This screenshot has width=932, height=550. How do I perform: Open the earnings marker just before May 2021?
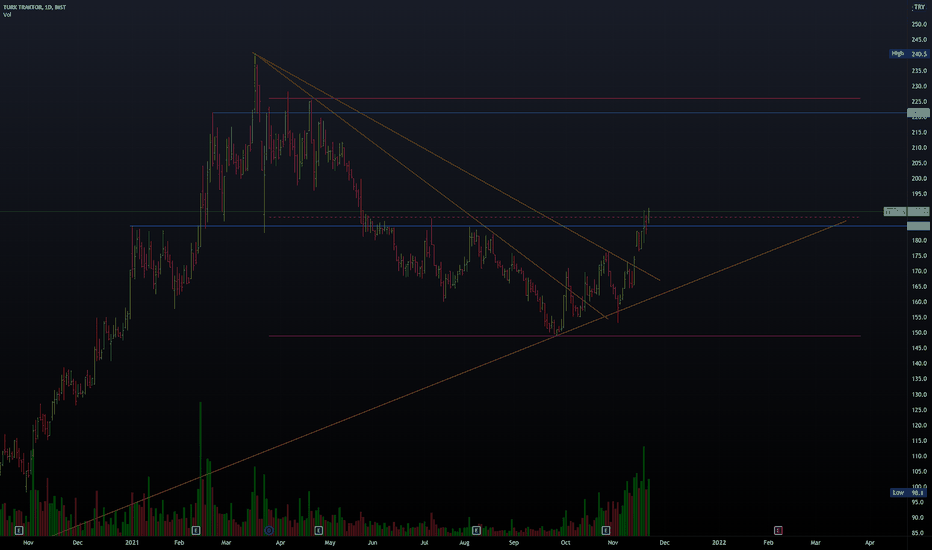[x=319, y=530]
